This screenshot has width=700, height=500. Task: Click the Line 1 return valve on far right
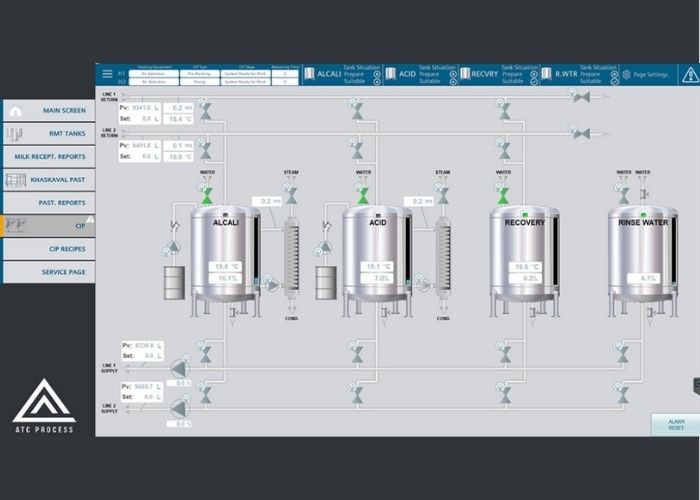click(x=578, y=96)
